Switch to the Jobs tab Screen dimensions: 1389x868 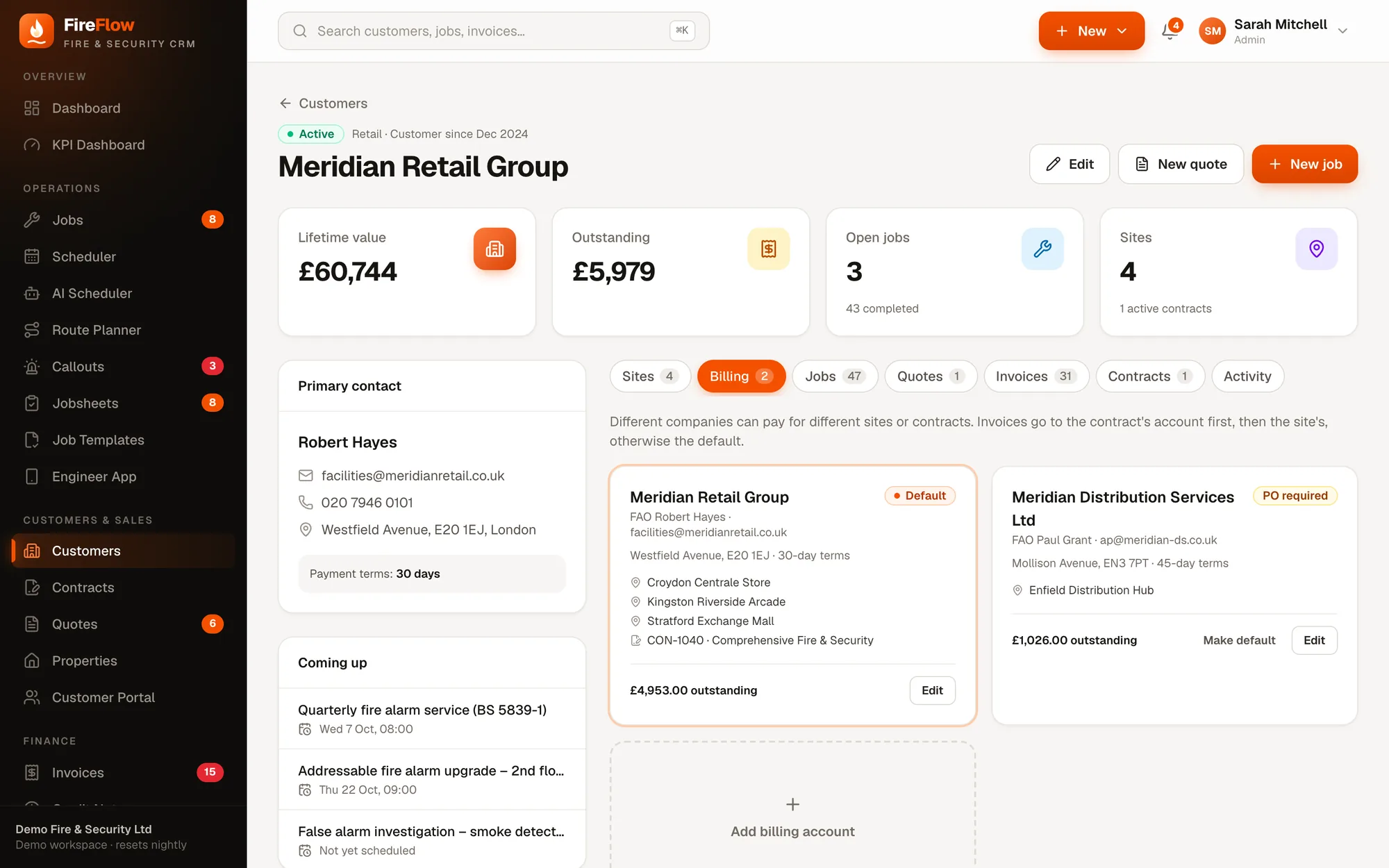(x=835, y=376)
